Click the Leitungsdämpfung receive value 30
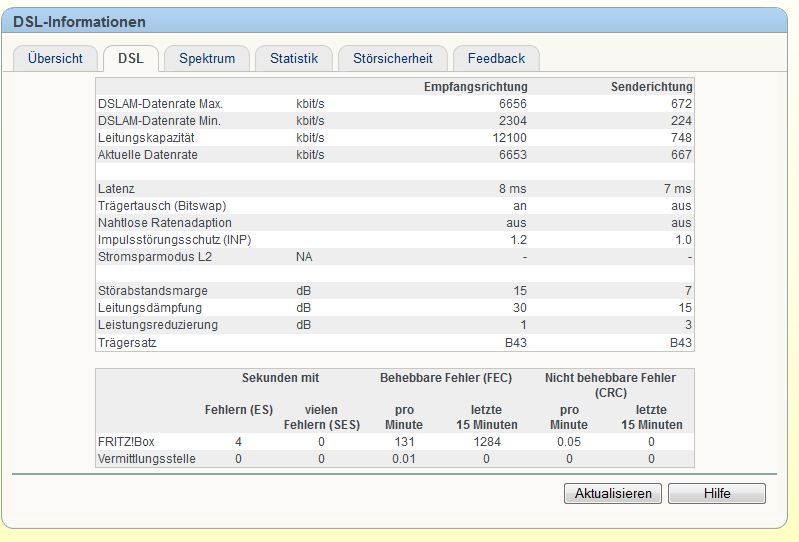This screenshot has width=799, height=542. (520, 308)
